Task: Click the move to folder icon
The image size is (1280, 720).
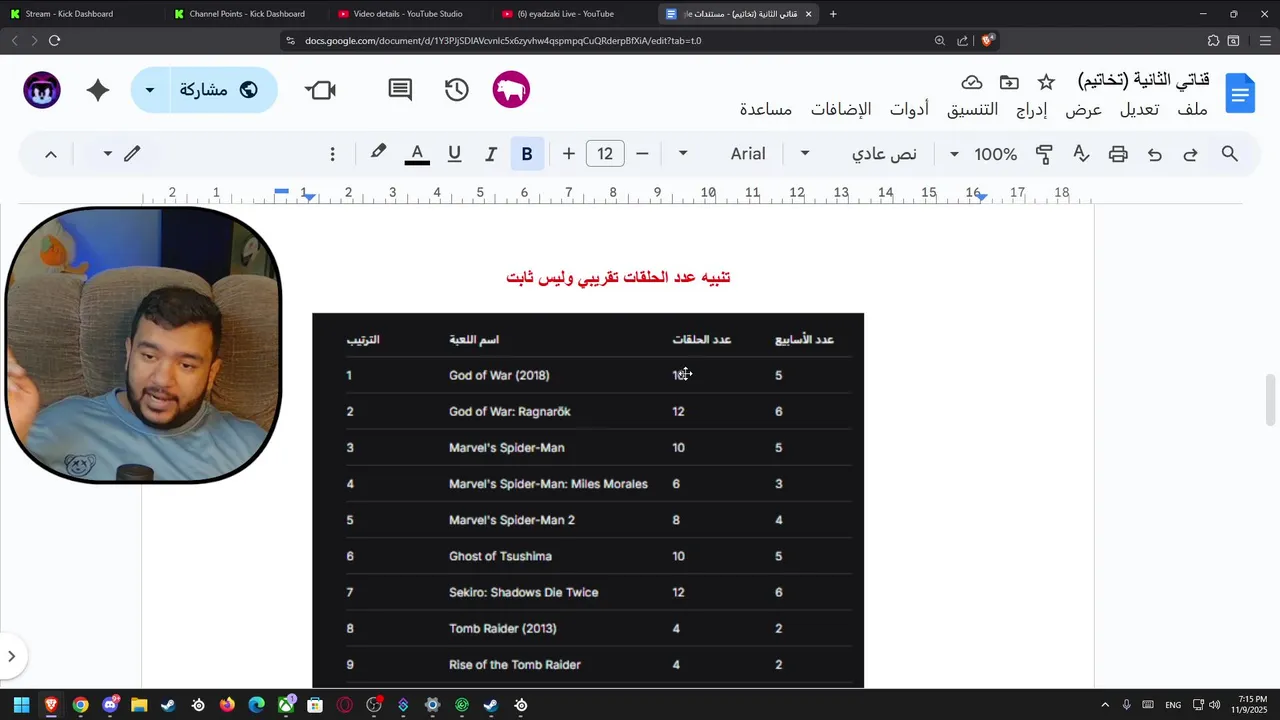Action: (x=1009, y=82)
